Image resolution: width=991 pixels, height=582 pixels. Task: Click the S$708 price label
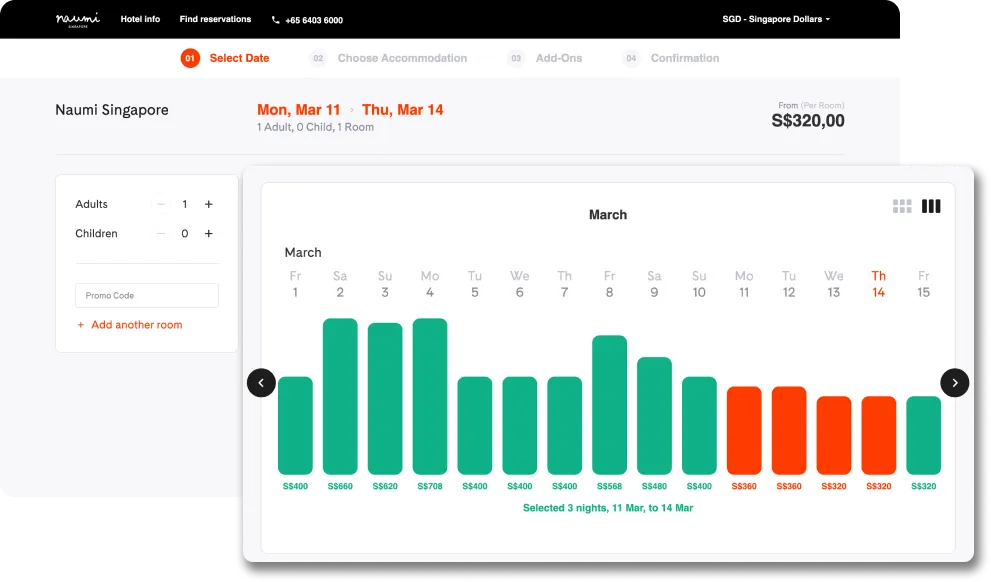pyautogui.click(x=430, y=487)
